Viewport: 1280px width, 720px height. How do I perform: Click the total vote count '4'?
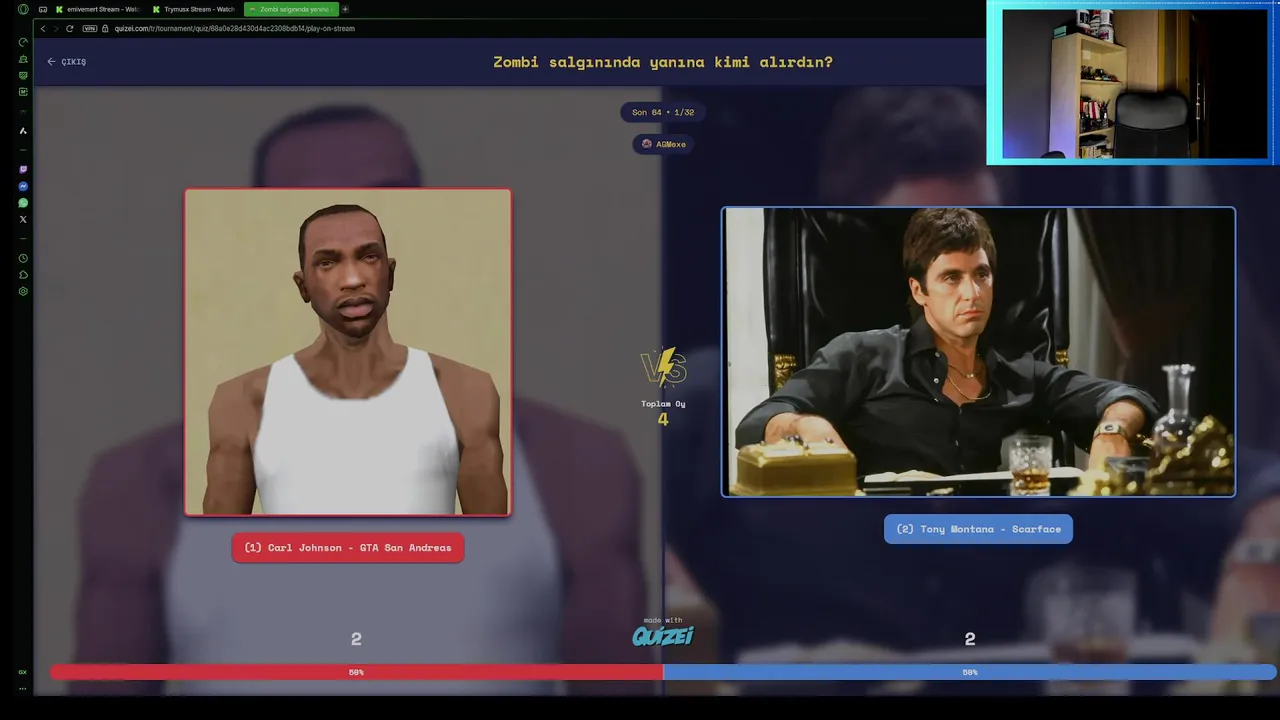(663, 420)
